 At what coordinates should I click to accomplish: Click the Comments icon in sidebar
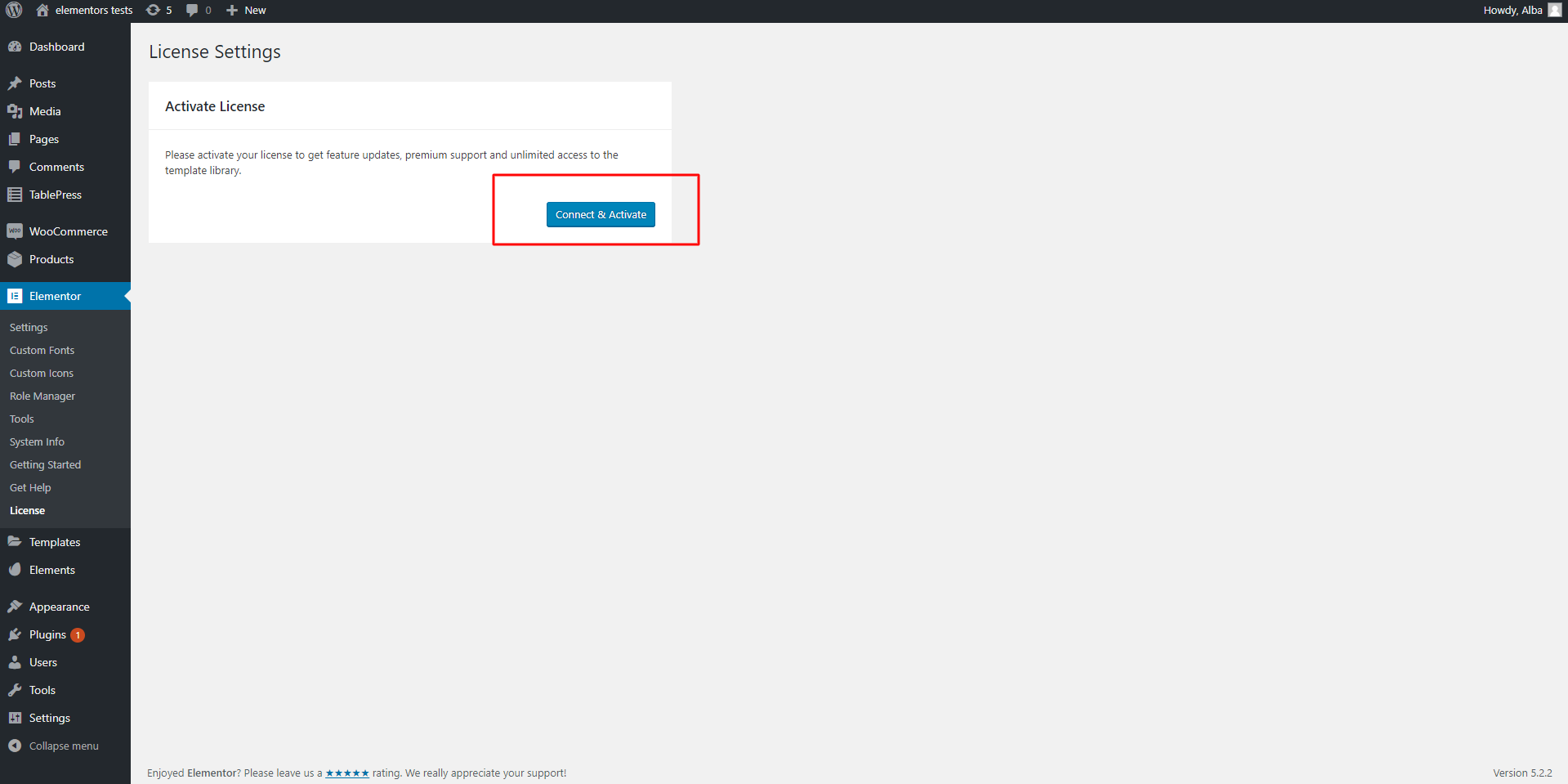click(x=15, y=167)
